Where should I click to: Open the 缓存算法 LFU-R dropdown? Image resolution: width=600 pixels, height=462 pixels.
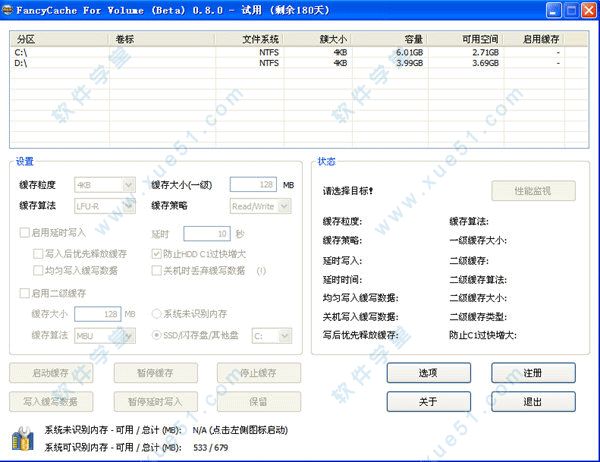[x=105, y=206]
